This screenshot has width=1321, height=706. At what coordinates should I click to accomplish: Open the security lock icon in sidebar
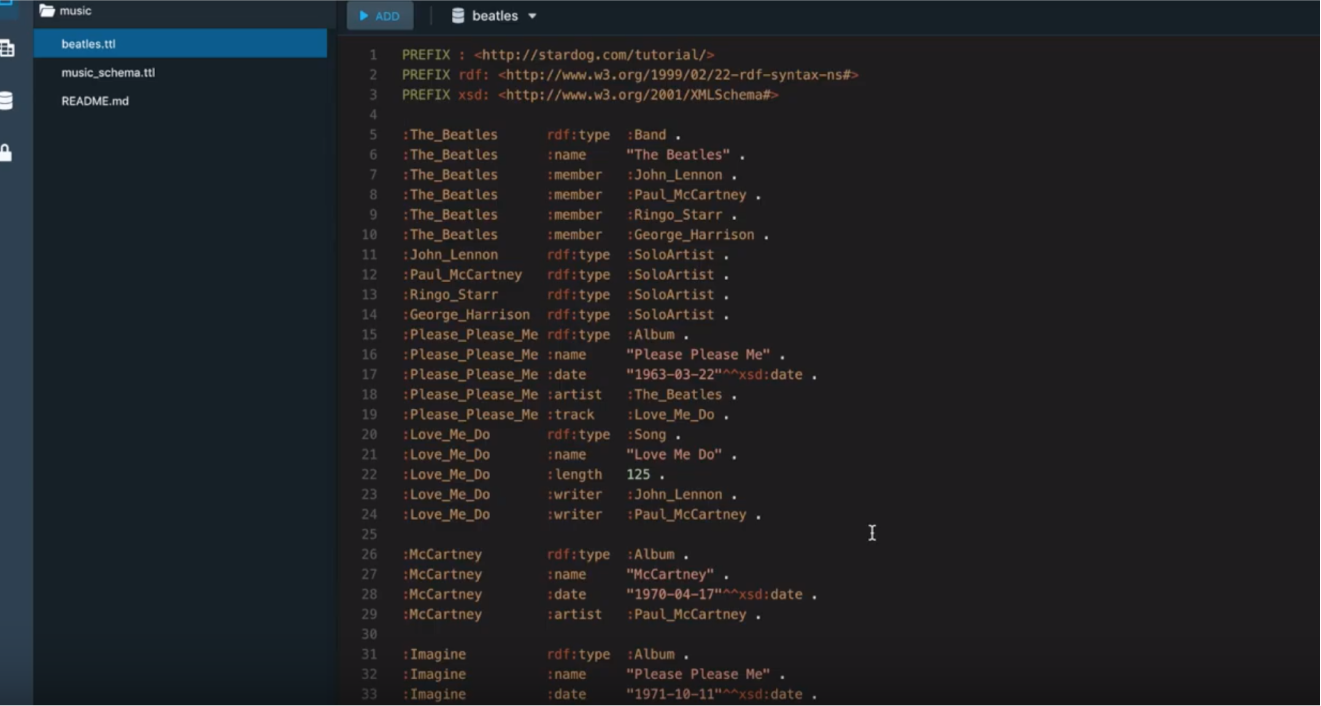coord(6,152)
